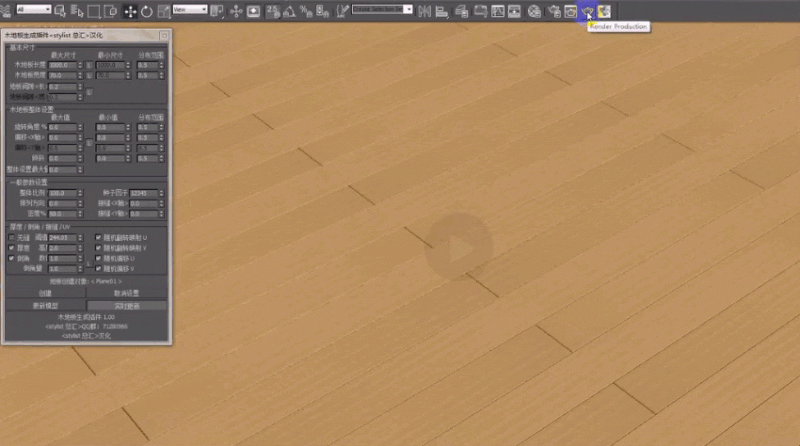Enable the 无缝 checkbox
The image size is (800, 446).
(x=11, y=238)
